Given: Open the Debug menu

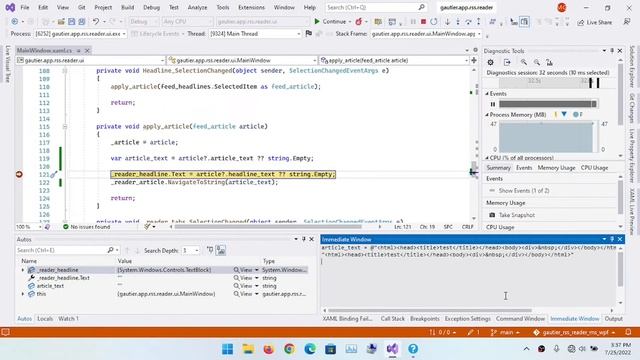Looking at the screenshot, I should (x=151, y=7).
